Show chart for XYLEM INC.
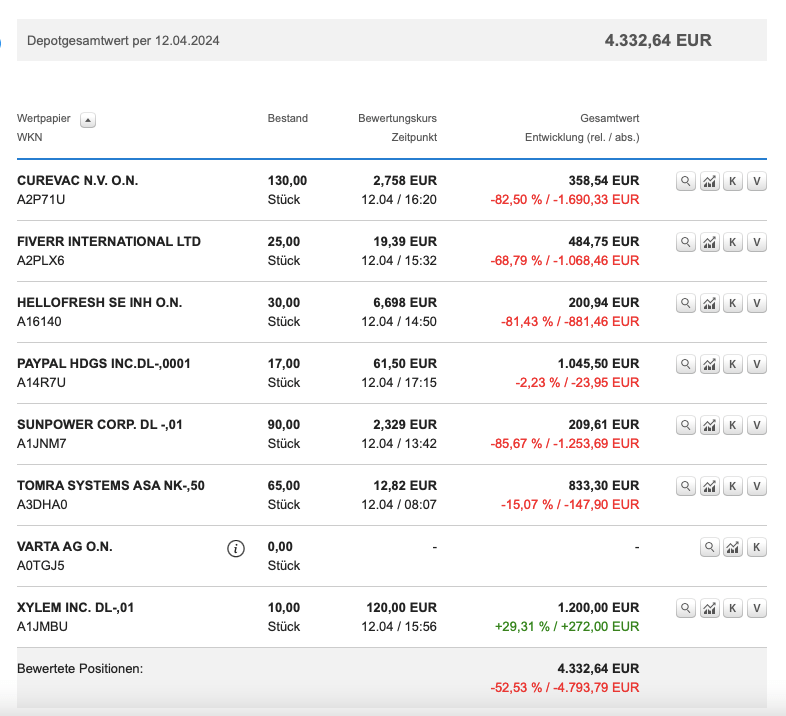Image resolution: width=786 pixels, height=716 pixels. click(x=710, y=608)
